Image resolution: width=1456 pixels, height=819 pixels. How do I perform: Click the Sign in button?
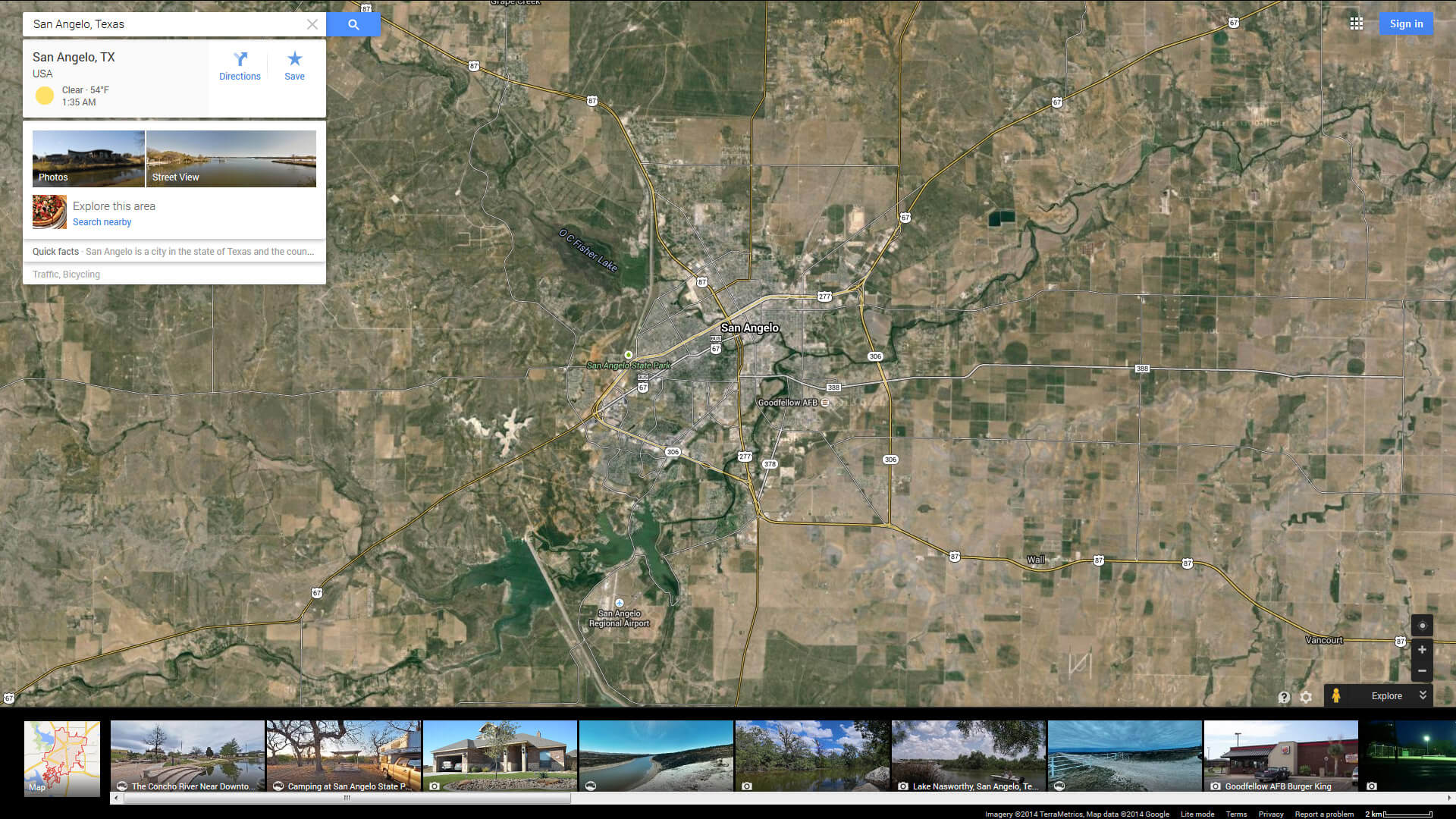[x=1406, y=24]
